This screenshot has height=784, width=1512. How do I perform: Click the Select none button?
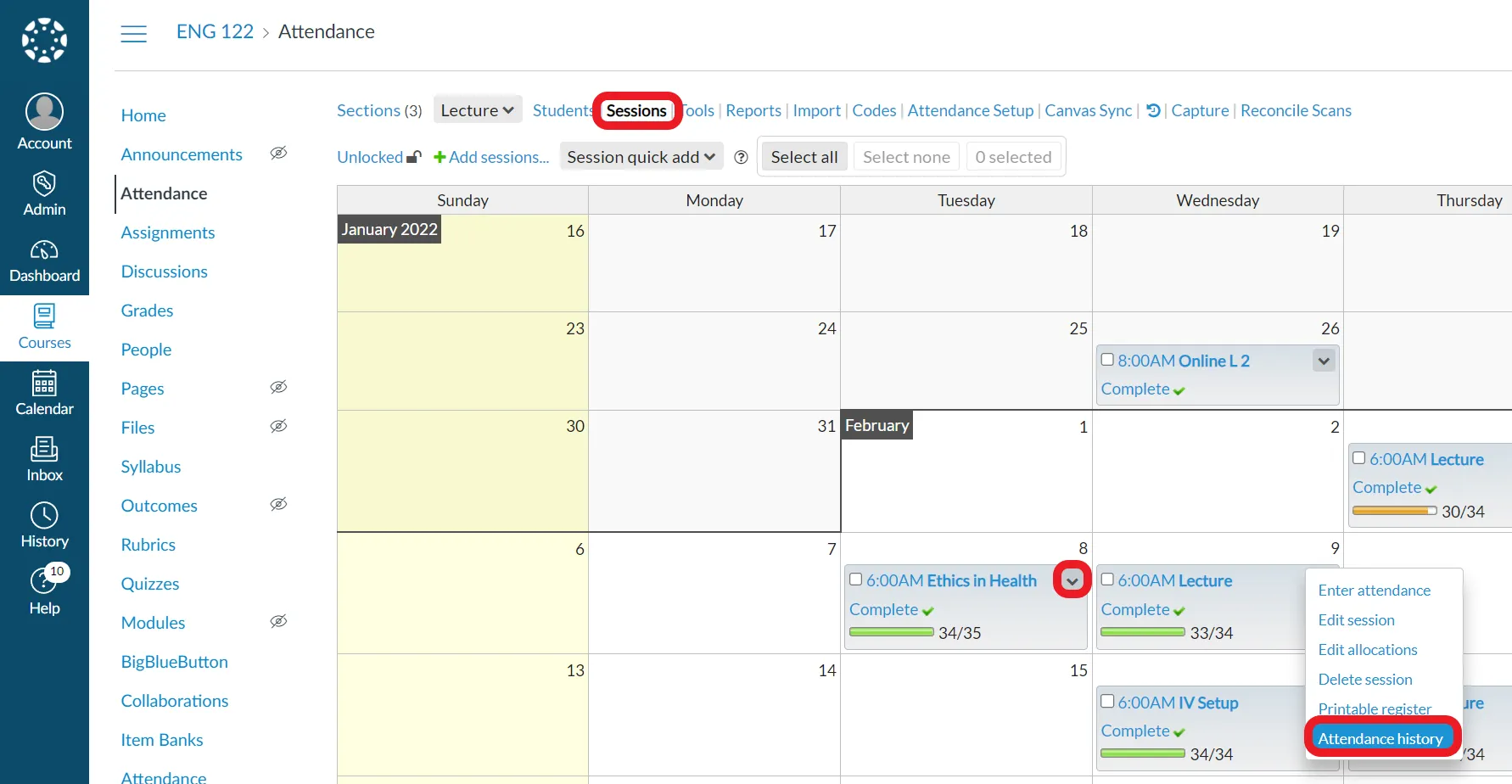(906, 157)
